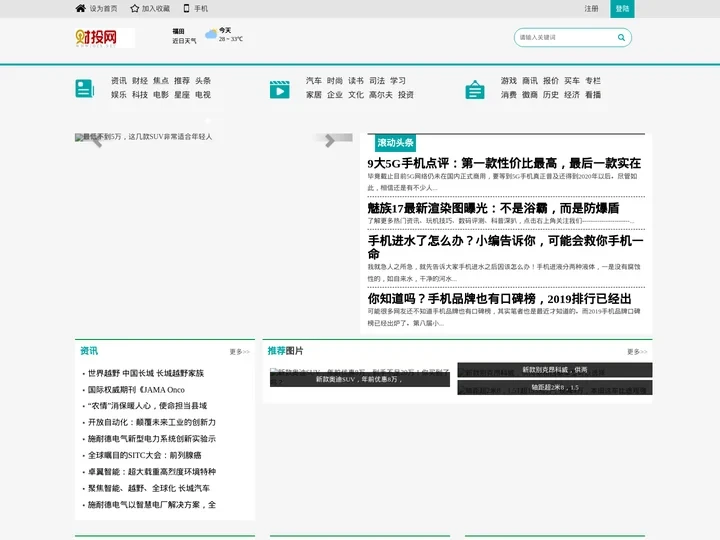This screenshot has width=720, height=540.
Task: Open the 魅族17最新渲染图曝光 headline
Action: tap(493, 208)
